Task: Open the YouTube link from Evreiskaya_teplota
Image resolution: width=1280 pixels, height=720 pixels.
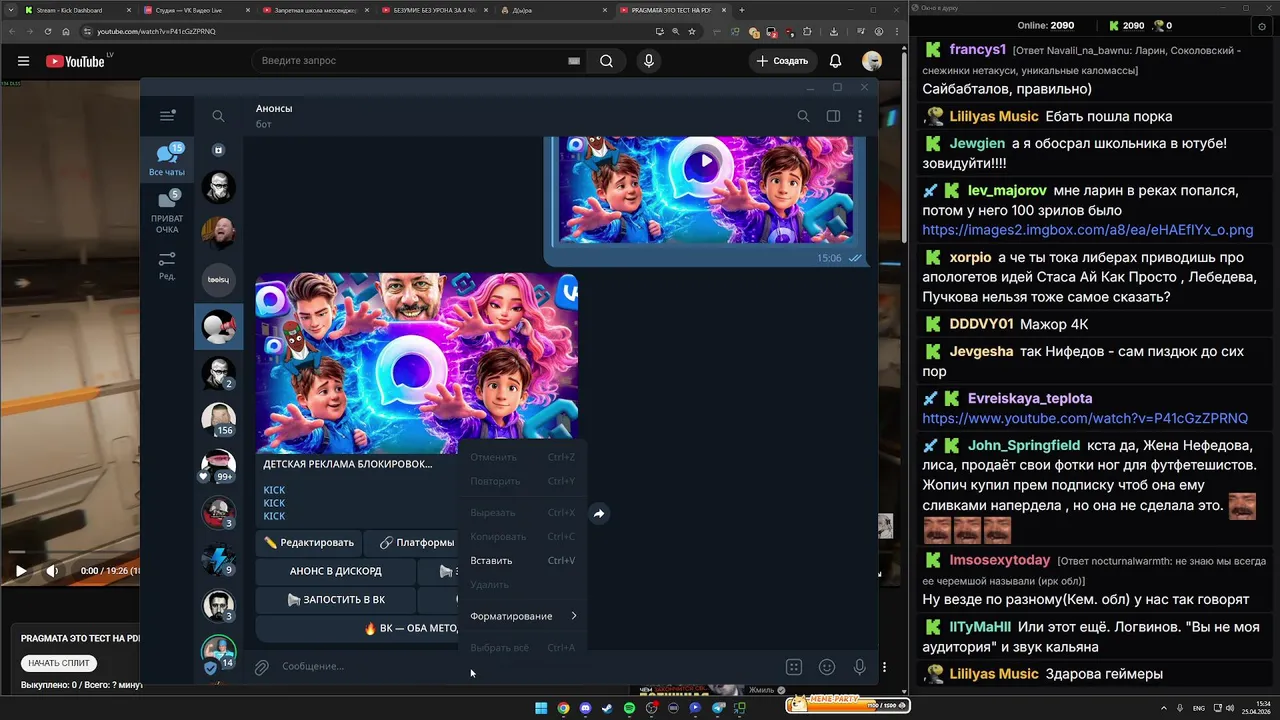Action: [x=1085, y=418]
